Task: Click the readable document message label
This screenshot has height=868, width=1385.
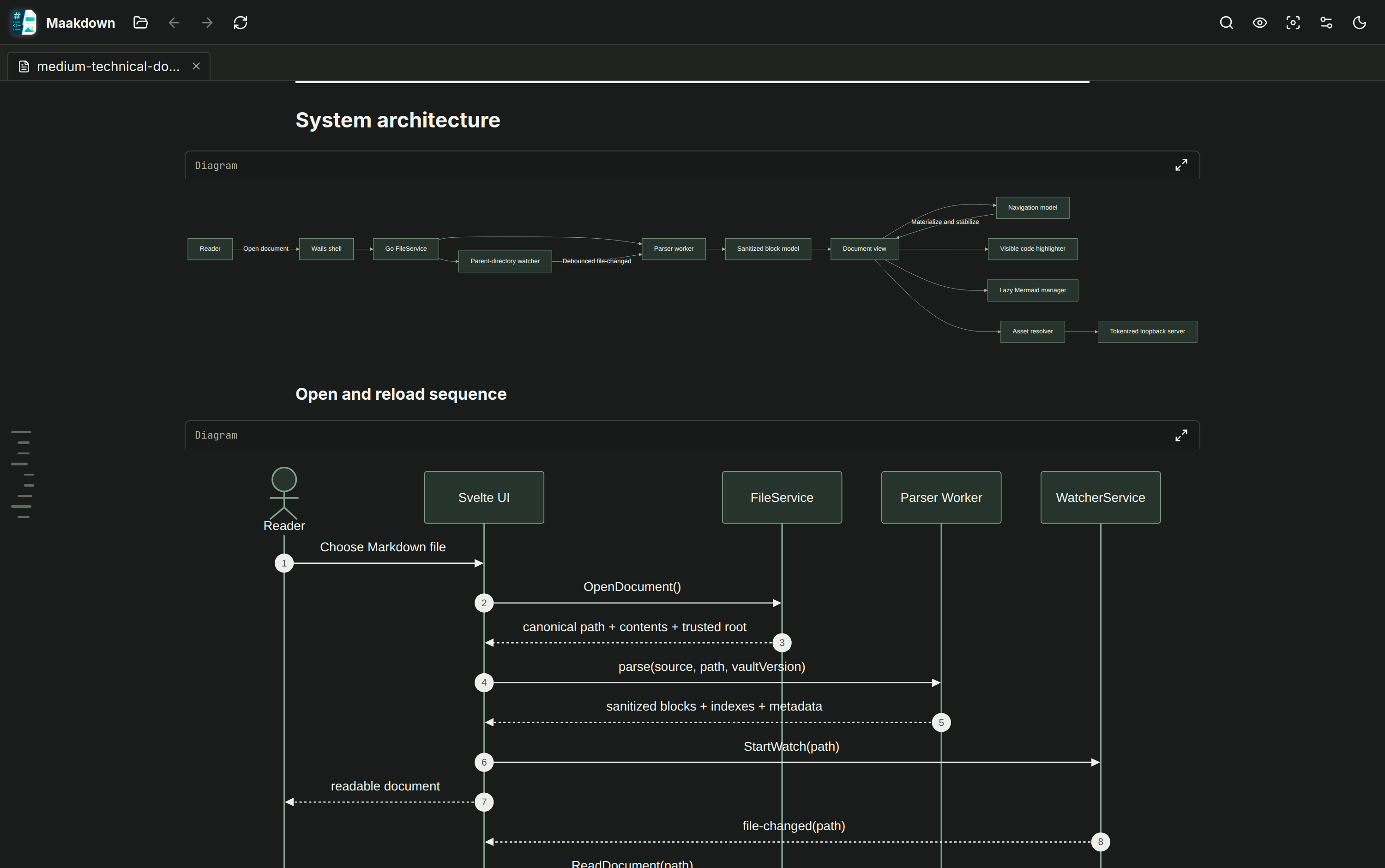Action: point(385,786)
